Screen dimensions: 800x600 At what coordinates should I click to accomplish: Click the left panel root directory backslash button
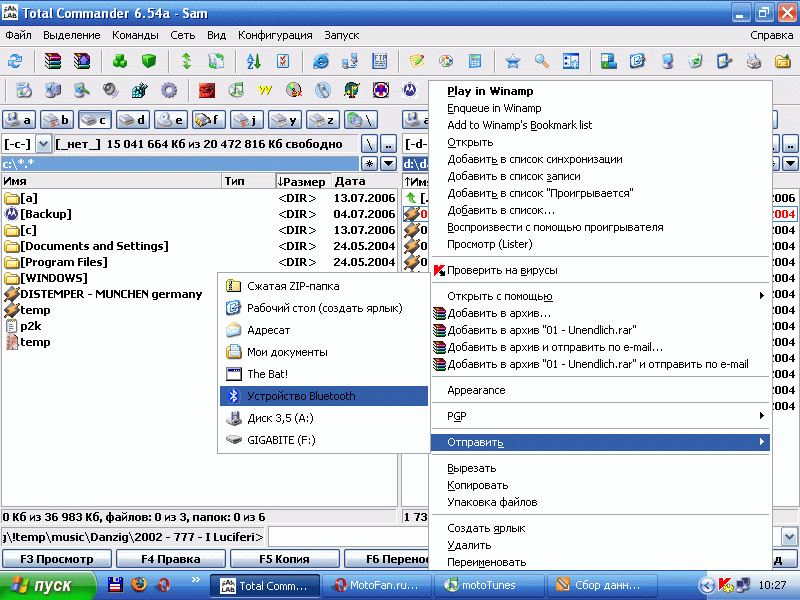[x=369, y=144]
